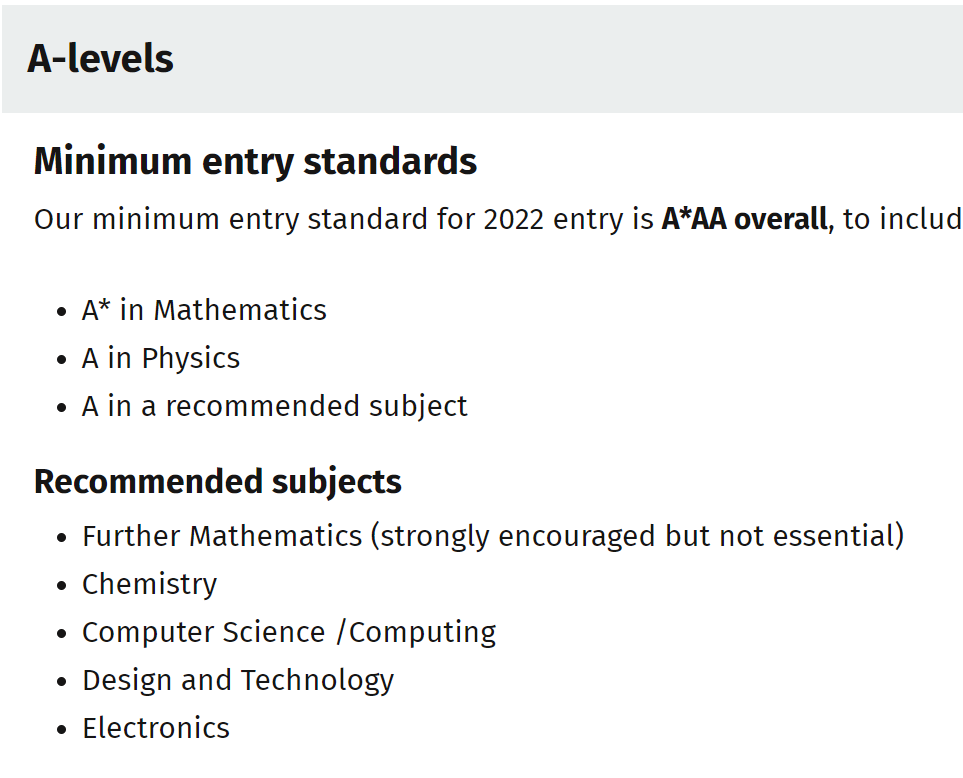Viewport: 963px width, 778px height.
Task: Click the '2022' year in the paragraph
Action: pos(512,219)
